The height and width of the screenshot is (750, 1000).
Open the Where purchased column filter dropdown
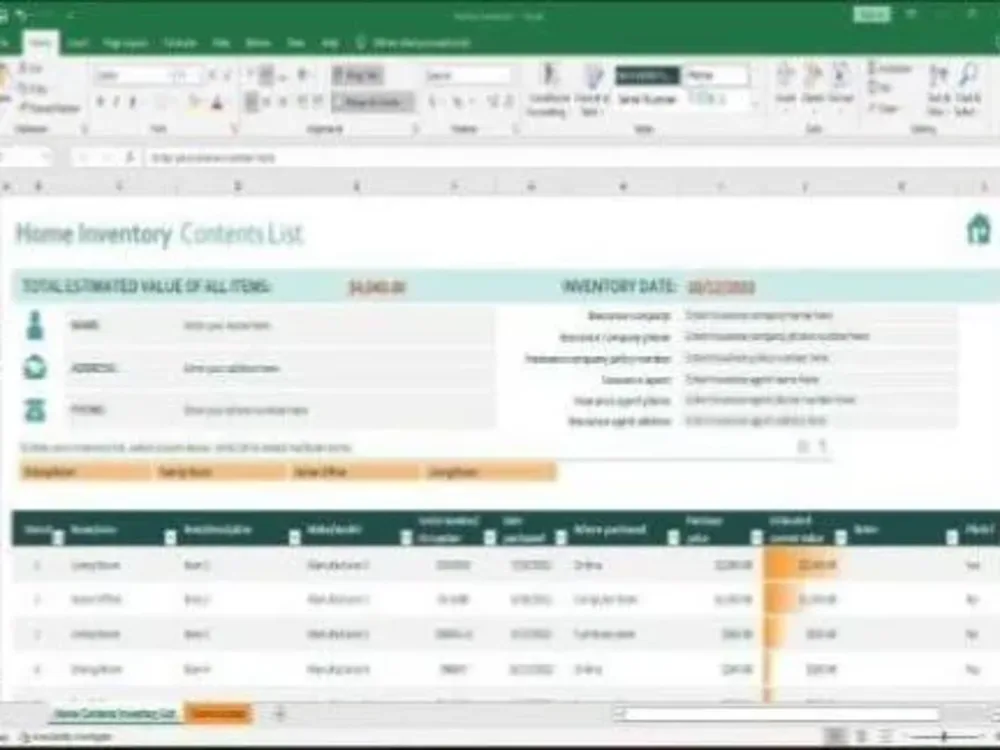[x=673, y=538]
